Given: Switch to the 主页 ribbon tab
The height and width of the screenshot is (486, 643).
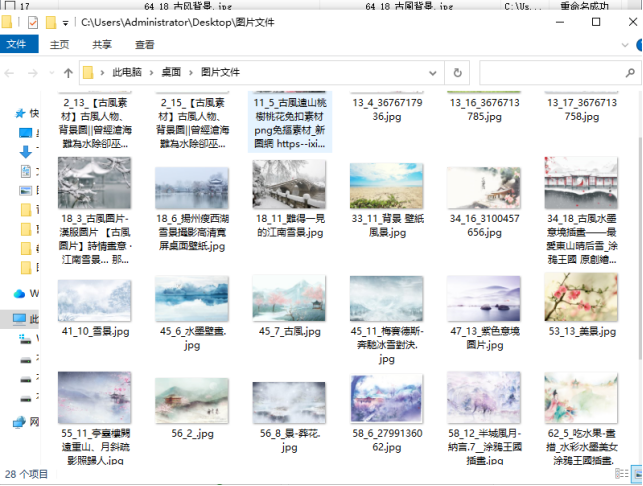Looking at the screenshot, I should tap(59, 44).
